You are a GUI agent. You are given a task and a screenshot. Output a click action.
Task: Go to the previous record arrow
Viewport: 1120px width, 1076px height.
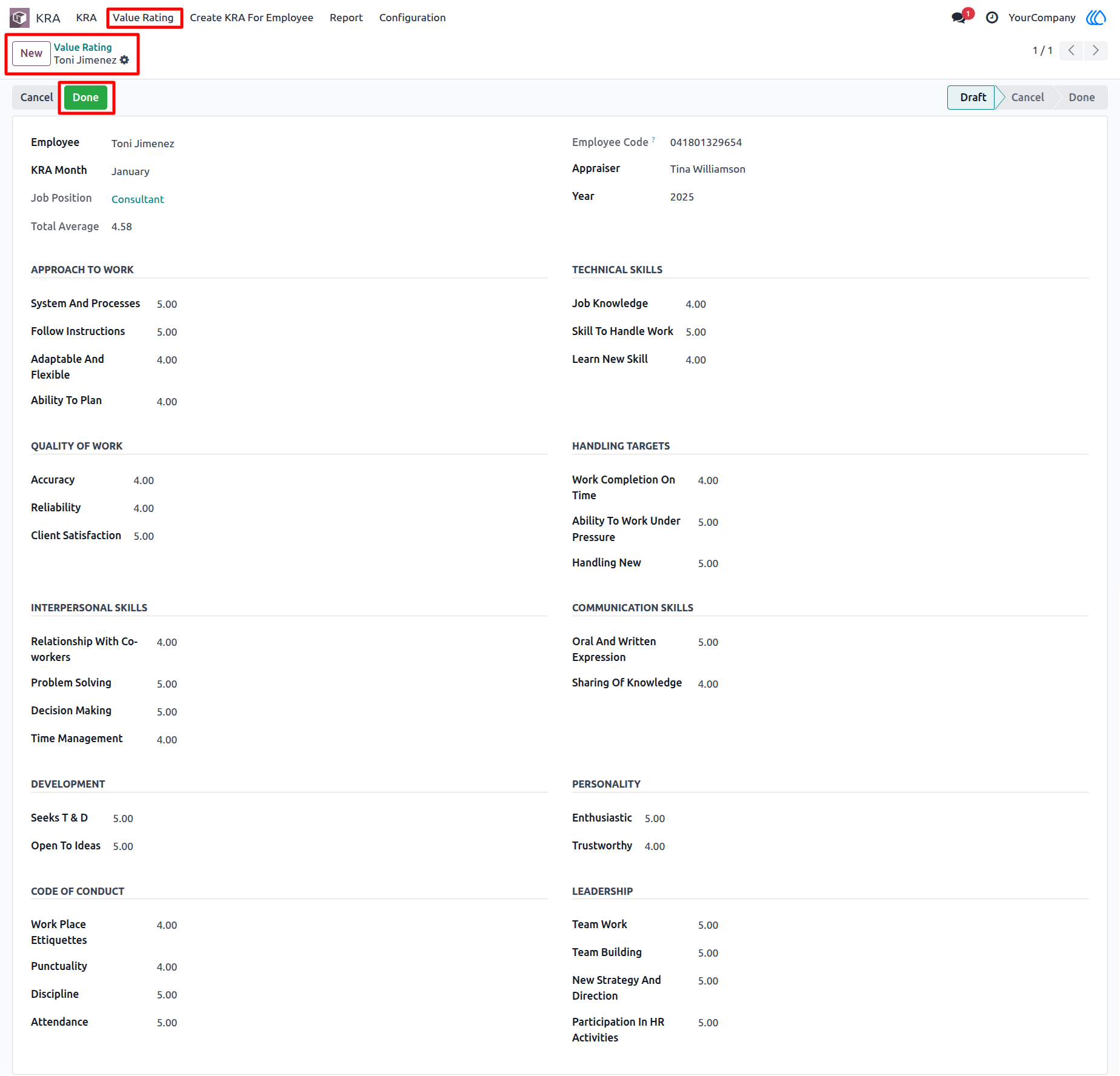pos(1072,50)
